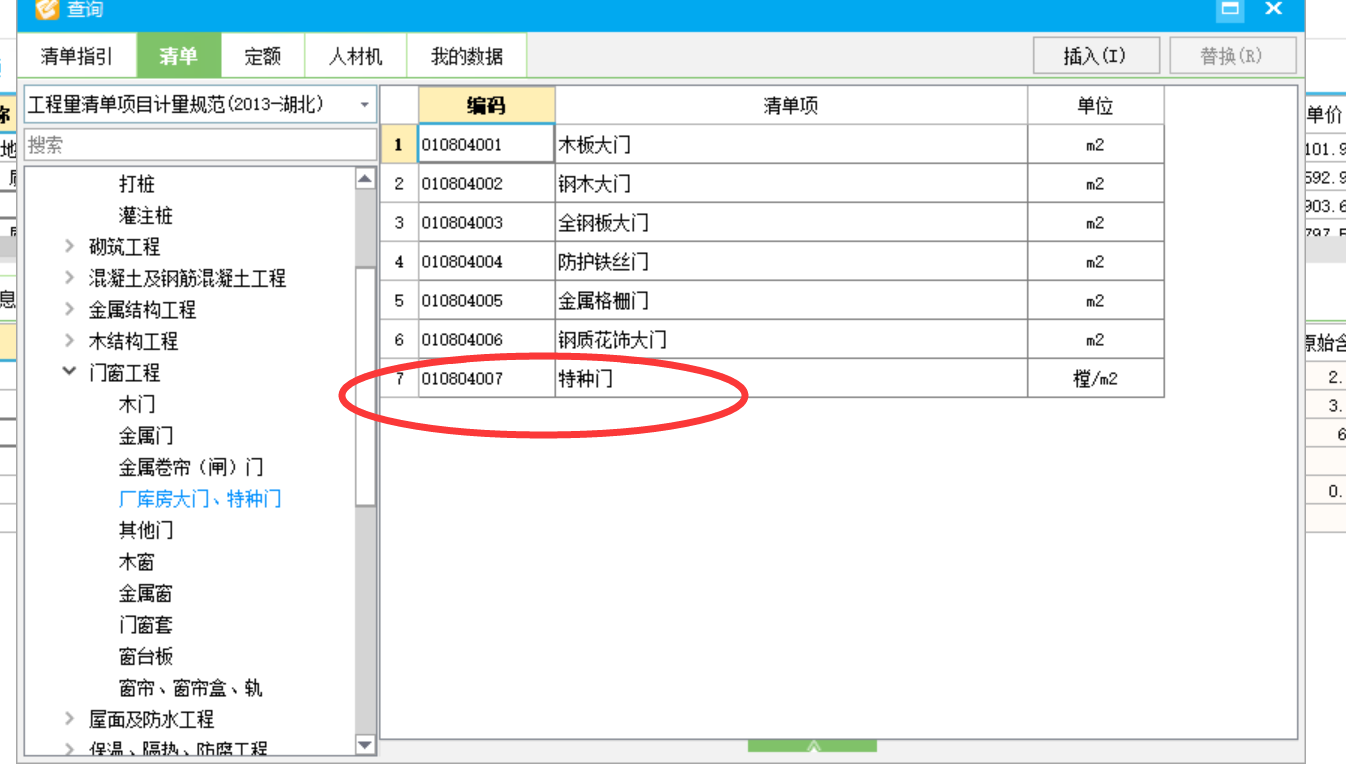This screenshot has height=781, width=1346.
Task: Select the 全钢板大门 row
Action: [772, 223]
